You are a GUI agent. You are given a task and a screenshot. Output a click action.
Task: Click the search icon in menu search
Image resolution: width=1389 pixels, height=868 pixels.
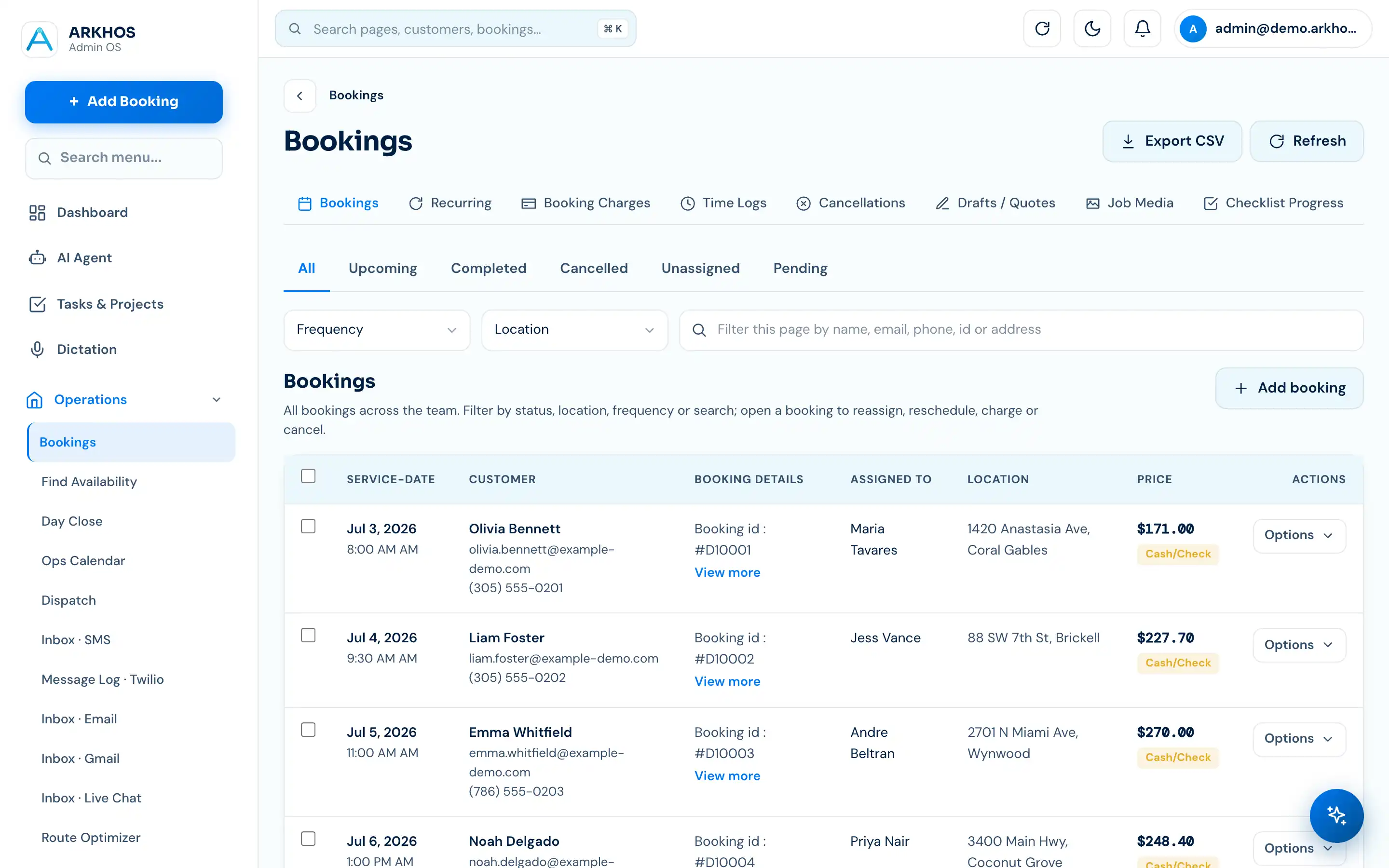pos(45,159)
